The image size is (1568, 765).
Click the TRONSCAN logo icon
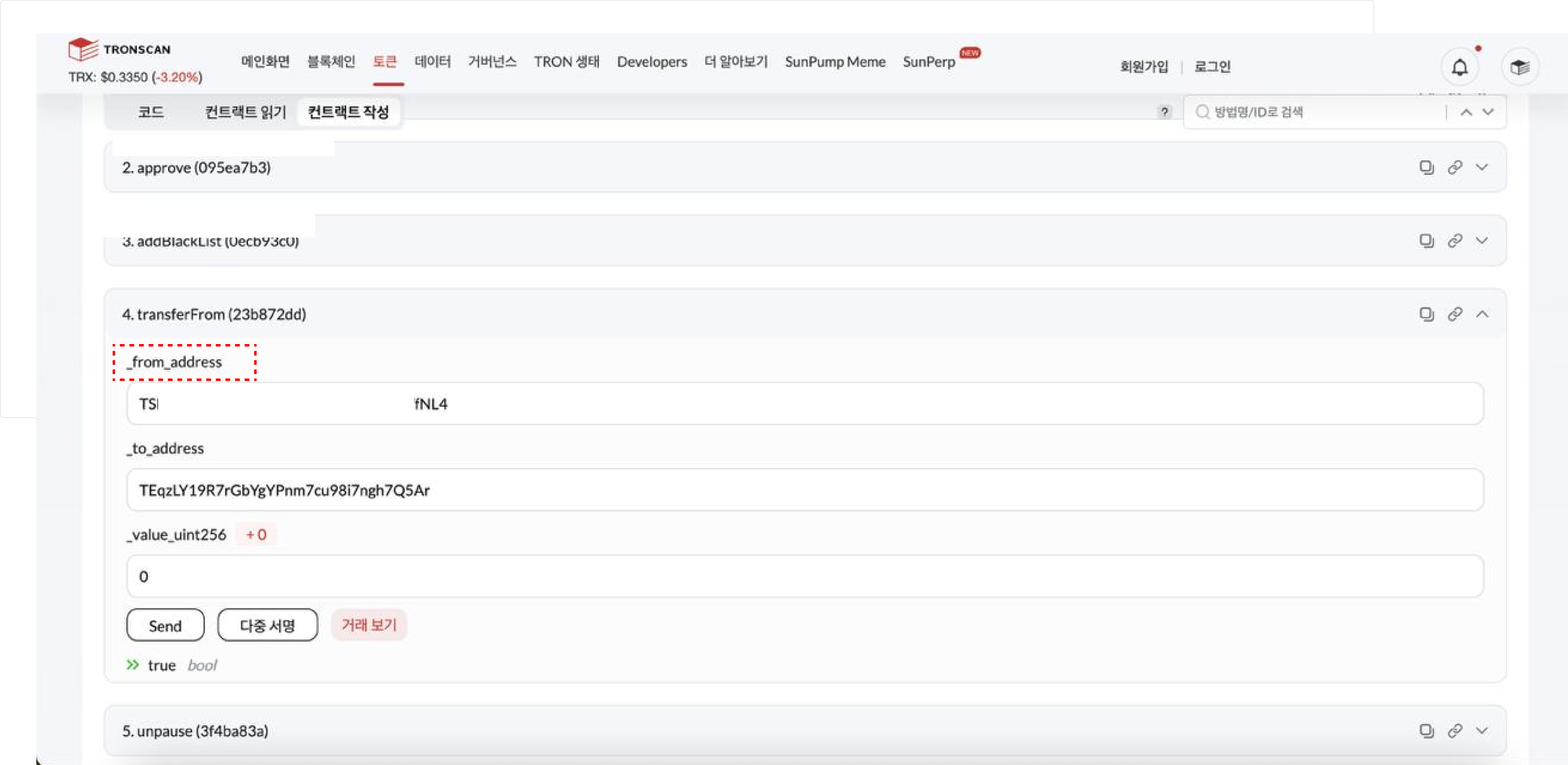point(83,49)
